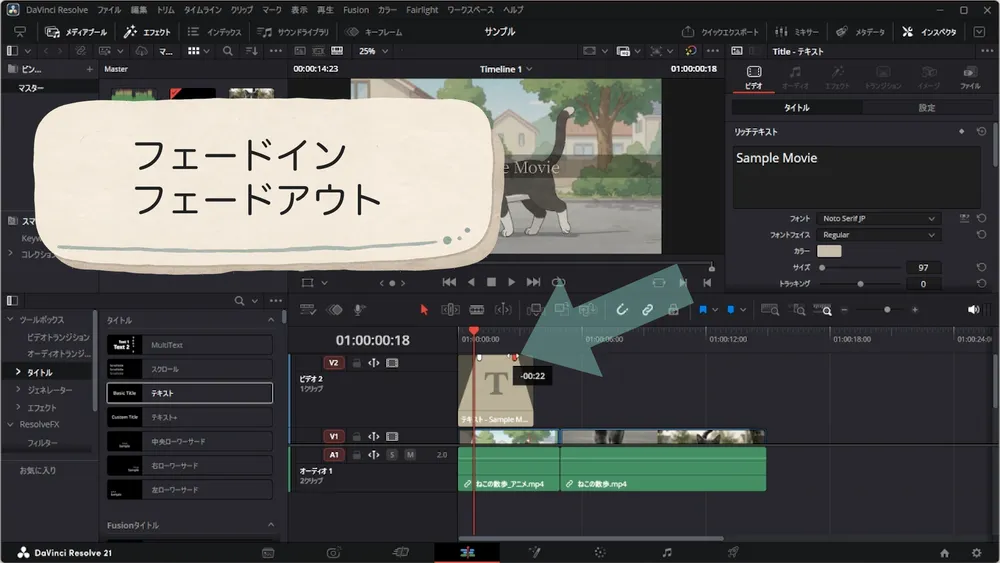Click the text カラー swatch
This screenshot has height=563, width=1000.
pyautogui.click(x=829, y=251)
